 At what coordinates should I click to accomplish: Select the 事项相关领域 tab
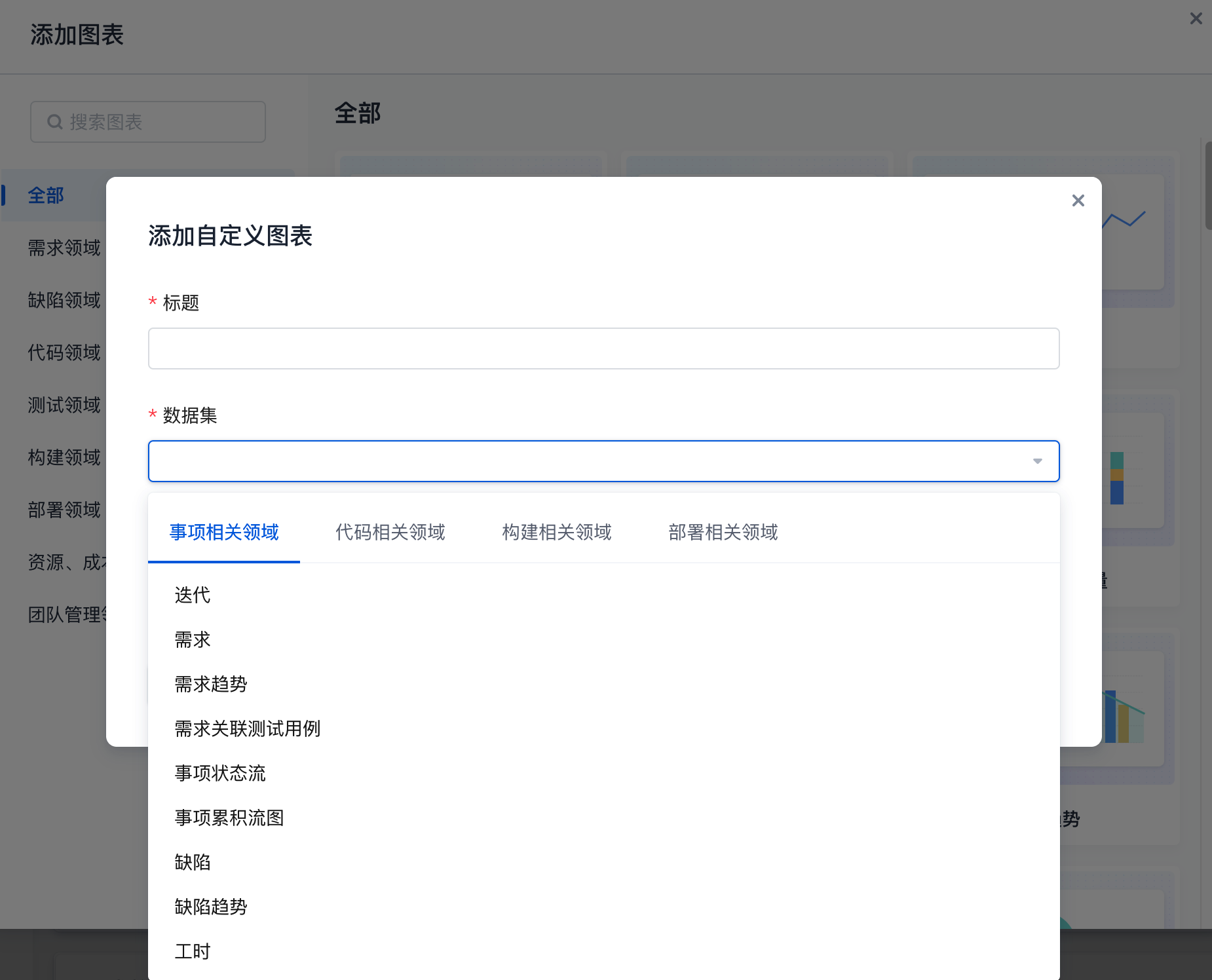click(224, 532)
